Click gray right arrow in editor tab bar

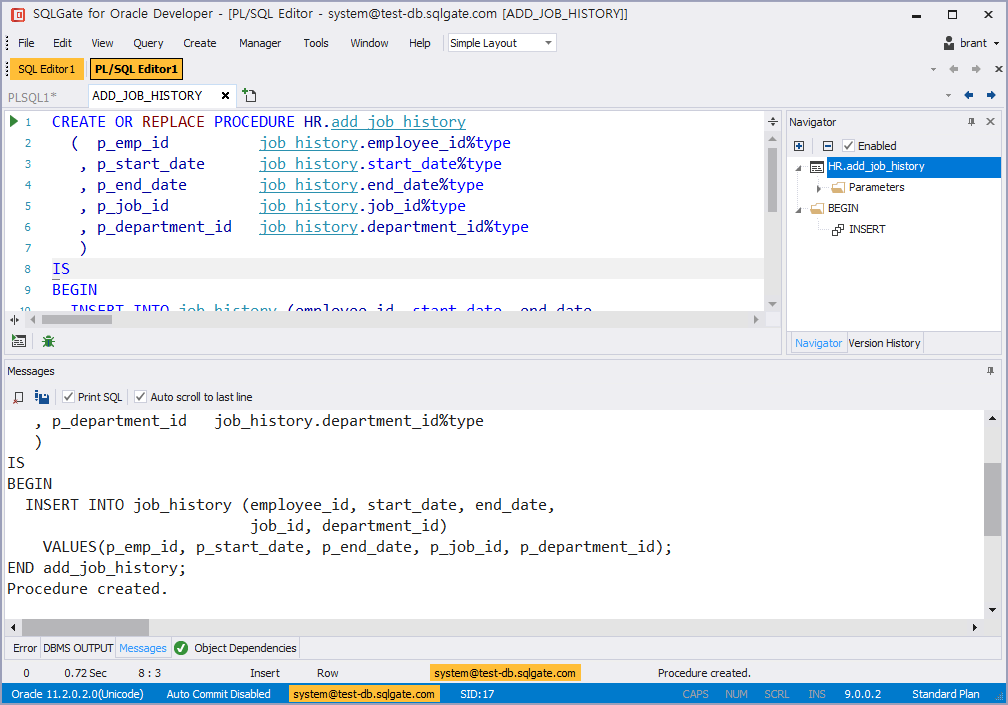[976, 69]
